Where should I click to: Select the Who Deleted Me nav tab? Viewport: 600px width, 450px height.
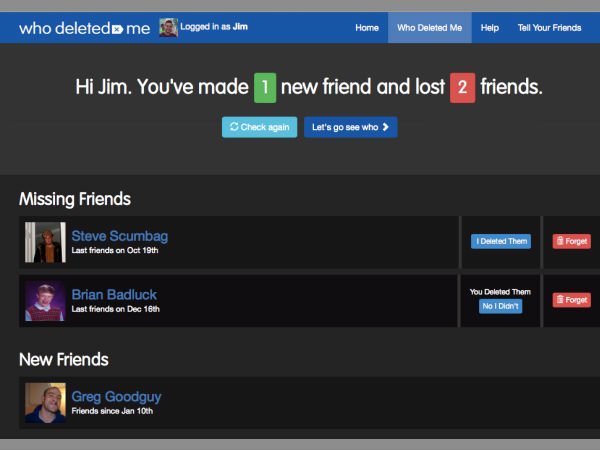[x=429, y=28]
